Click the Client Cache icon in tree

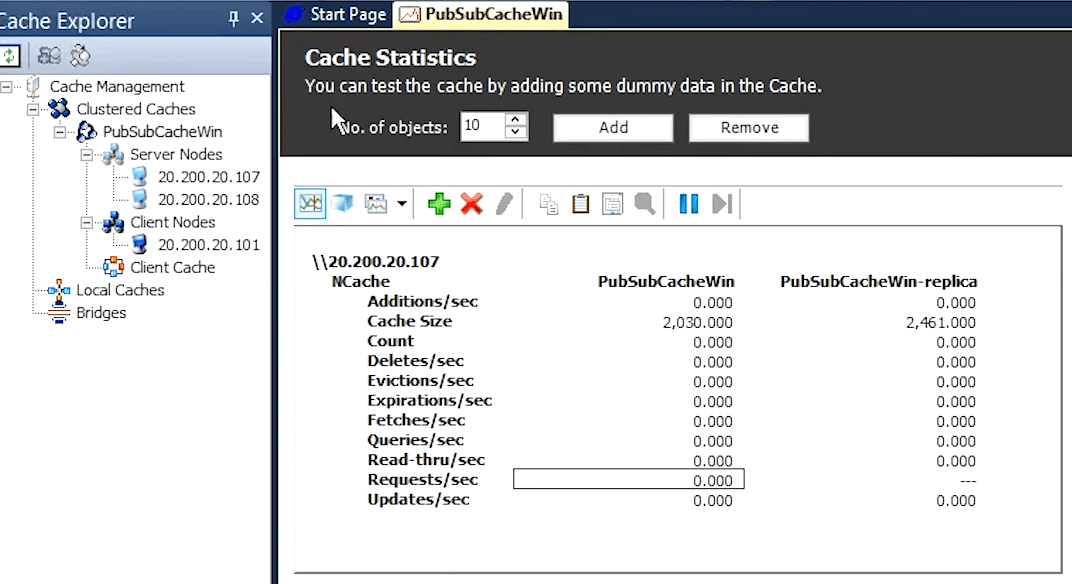pyautogui.click(x=113, y=267)
